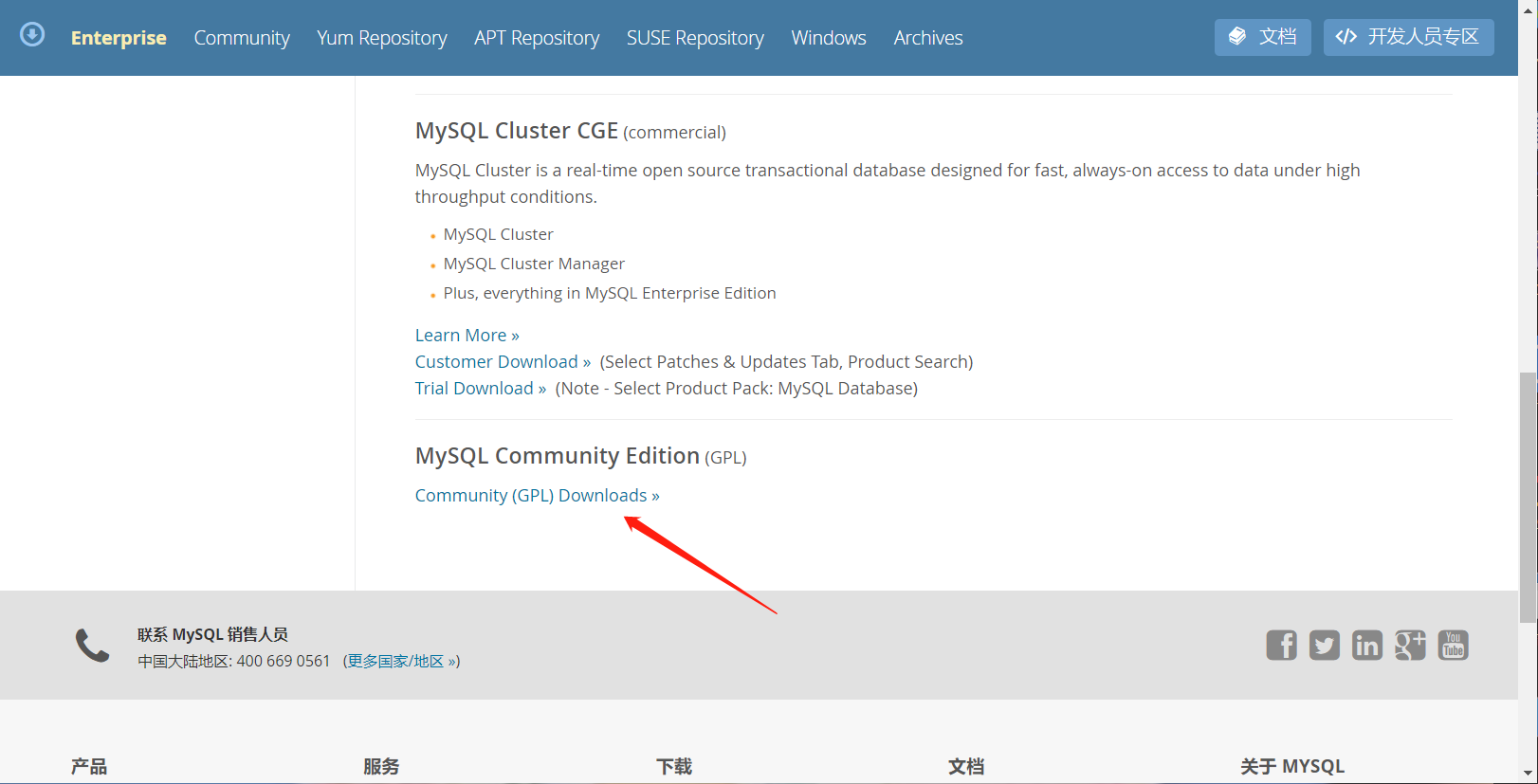This screenshot has width=1538, height=784.
Task: Follow the Learn More link
Action: (x=467, y=335)
